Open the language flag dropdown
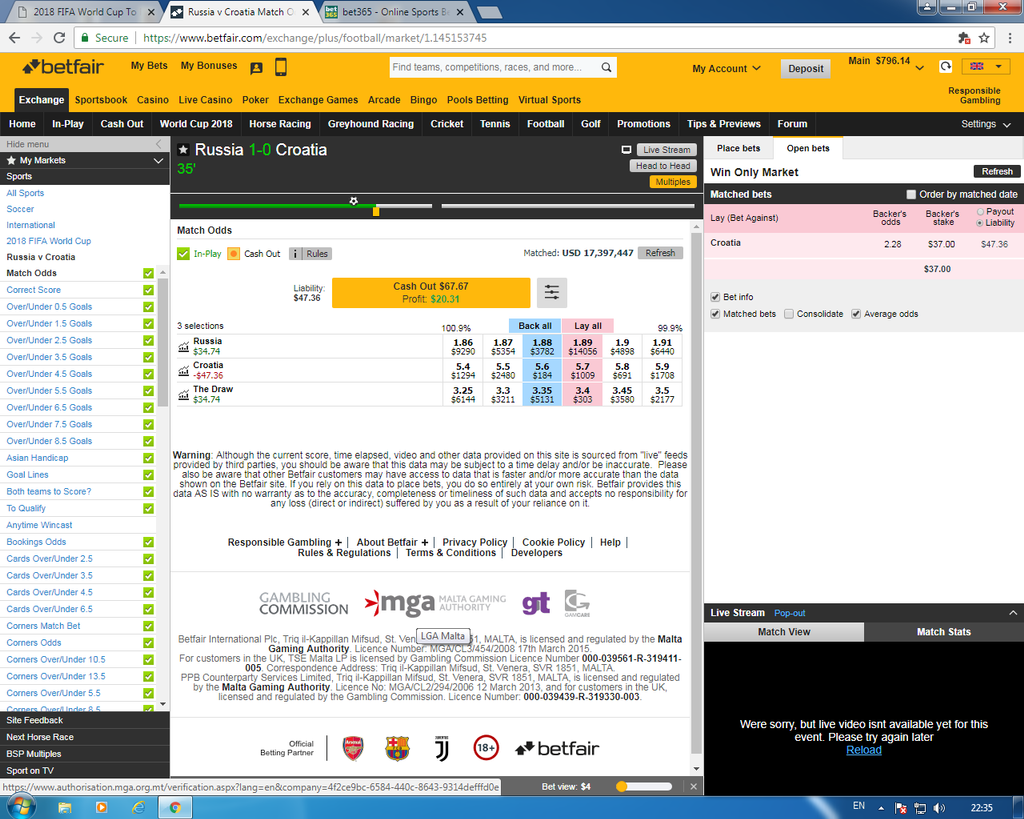This screenshot has width=1024, height=819. coord(987,66)
